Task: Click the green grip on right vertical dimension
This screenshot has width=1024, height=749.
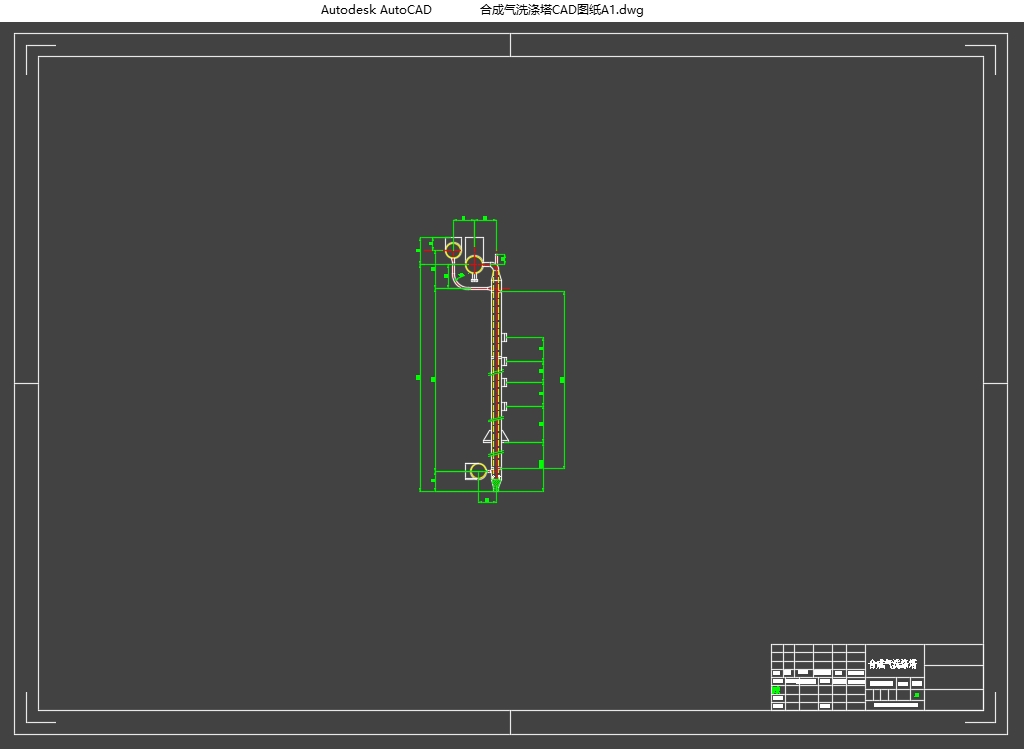Action: click(562, 380)
